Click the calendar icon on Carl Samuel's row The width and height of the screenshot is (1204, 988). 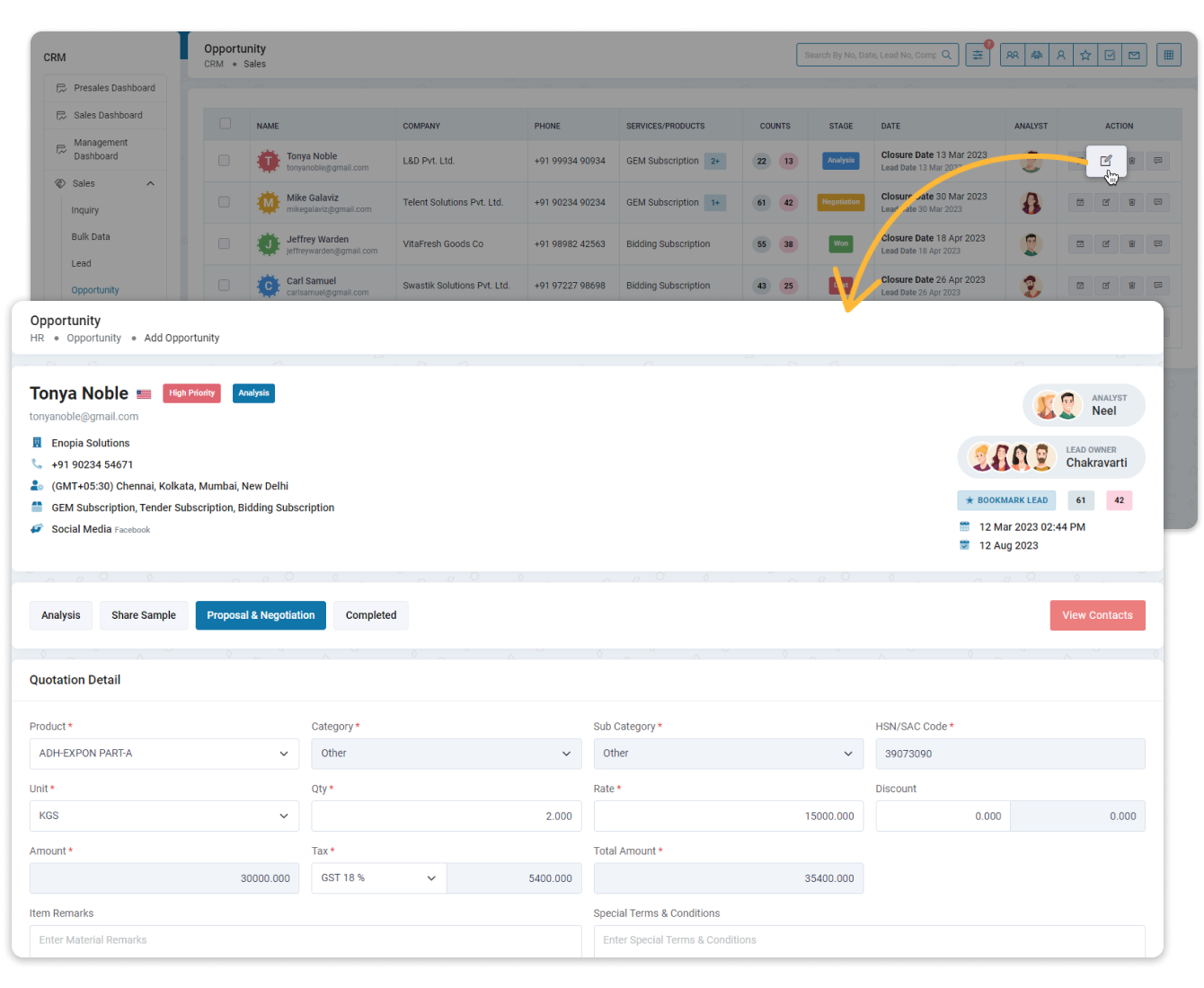pos(1079,285)
